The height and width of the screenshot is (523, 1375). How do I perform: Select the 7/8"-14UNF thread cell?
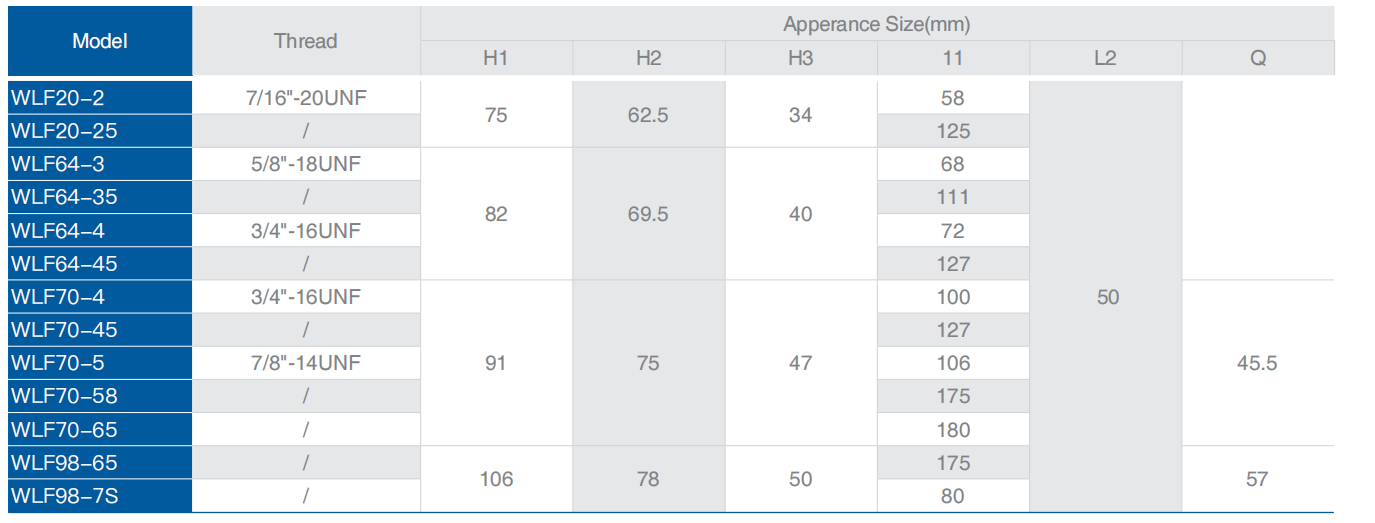point(306,363)
